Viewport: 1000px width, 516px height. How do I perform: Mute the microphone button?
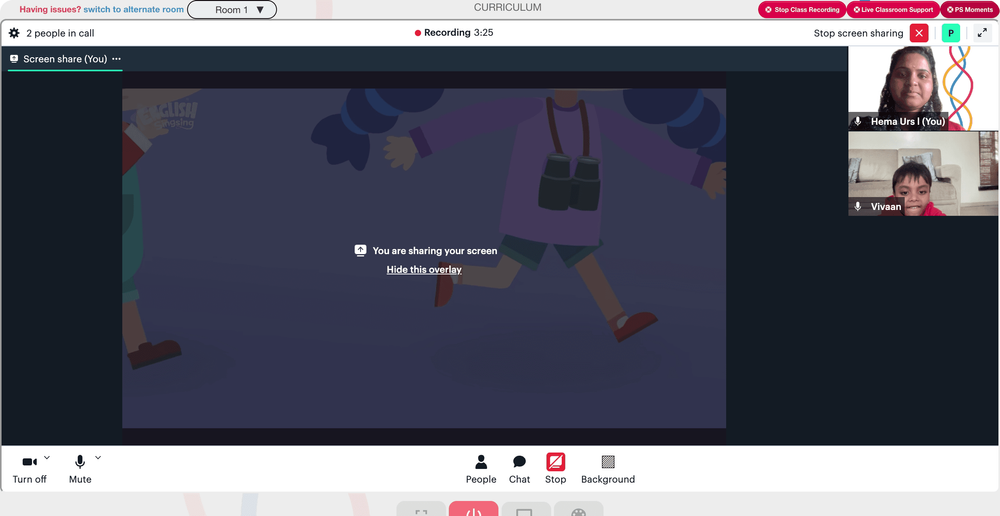(80, 469)
